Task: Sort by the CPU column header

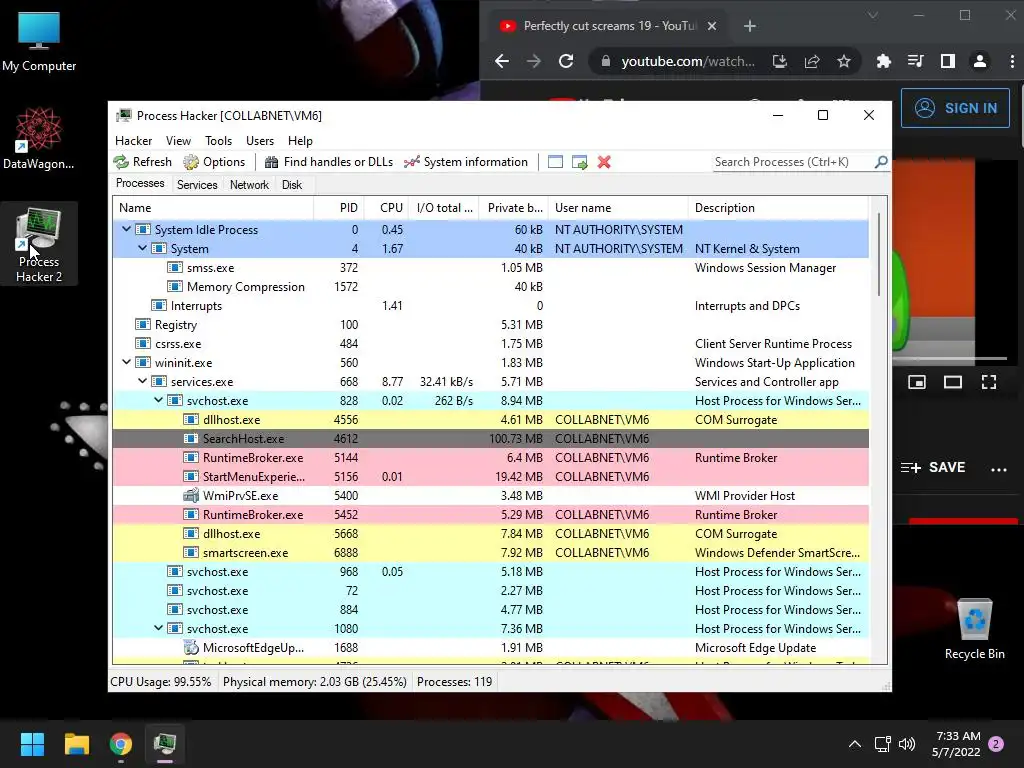Action: (386, 208)
